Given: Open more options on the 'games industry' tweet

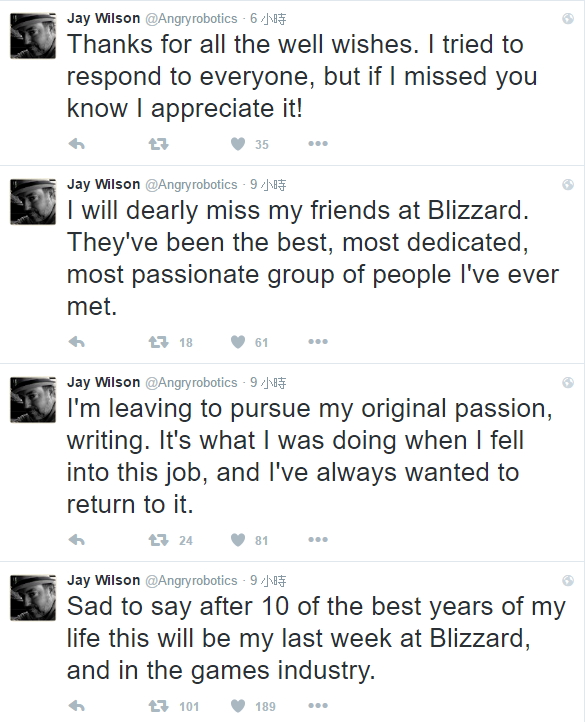Looking at the screenshot, I should [318, 705].
